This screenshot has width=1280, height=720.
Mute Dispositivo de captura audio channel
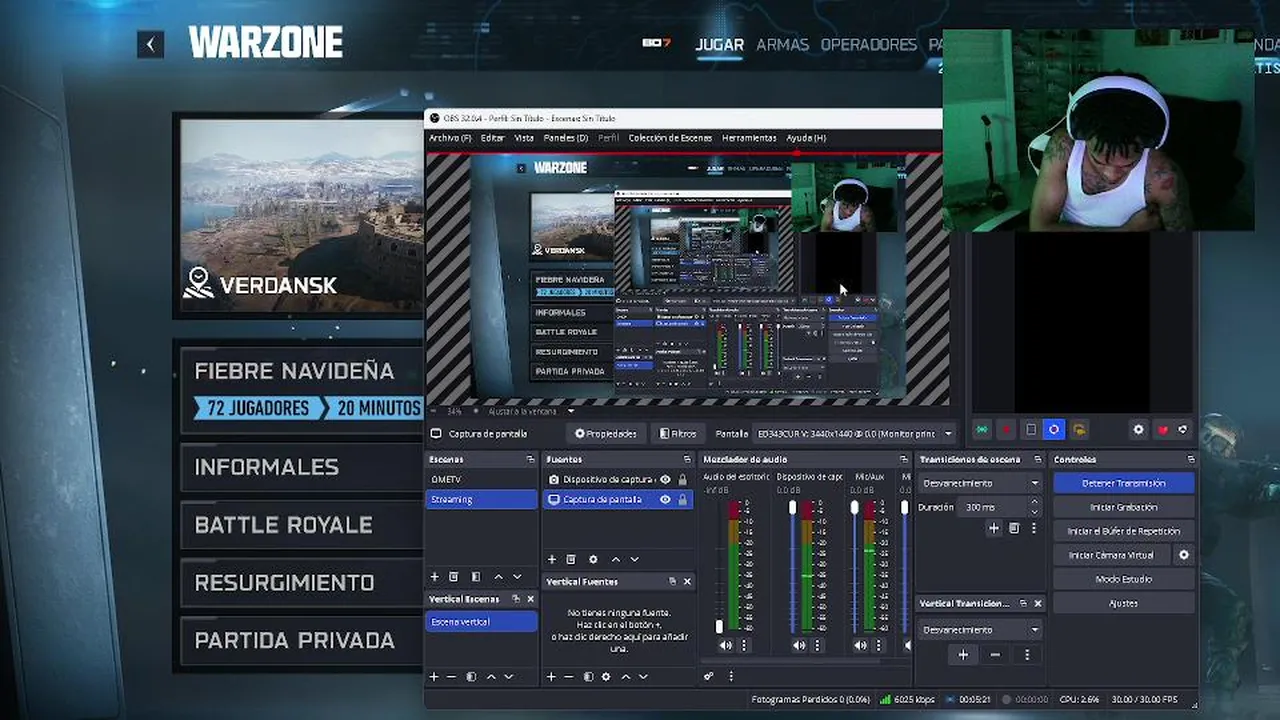click(799, 646)
